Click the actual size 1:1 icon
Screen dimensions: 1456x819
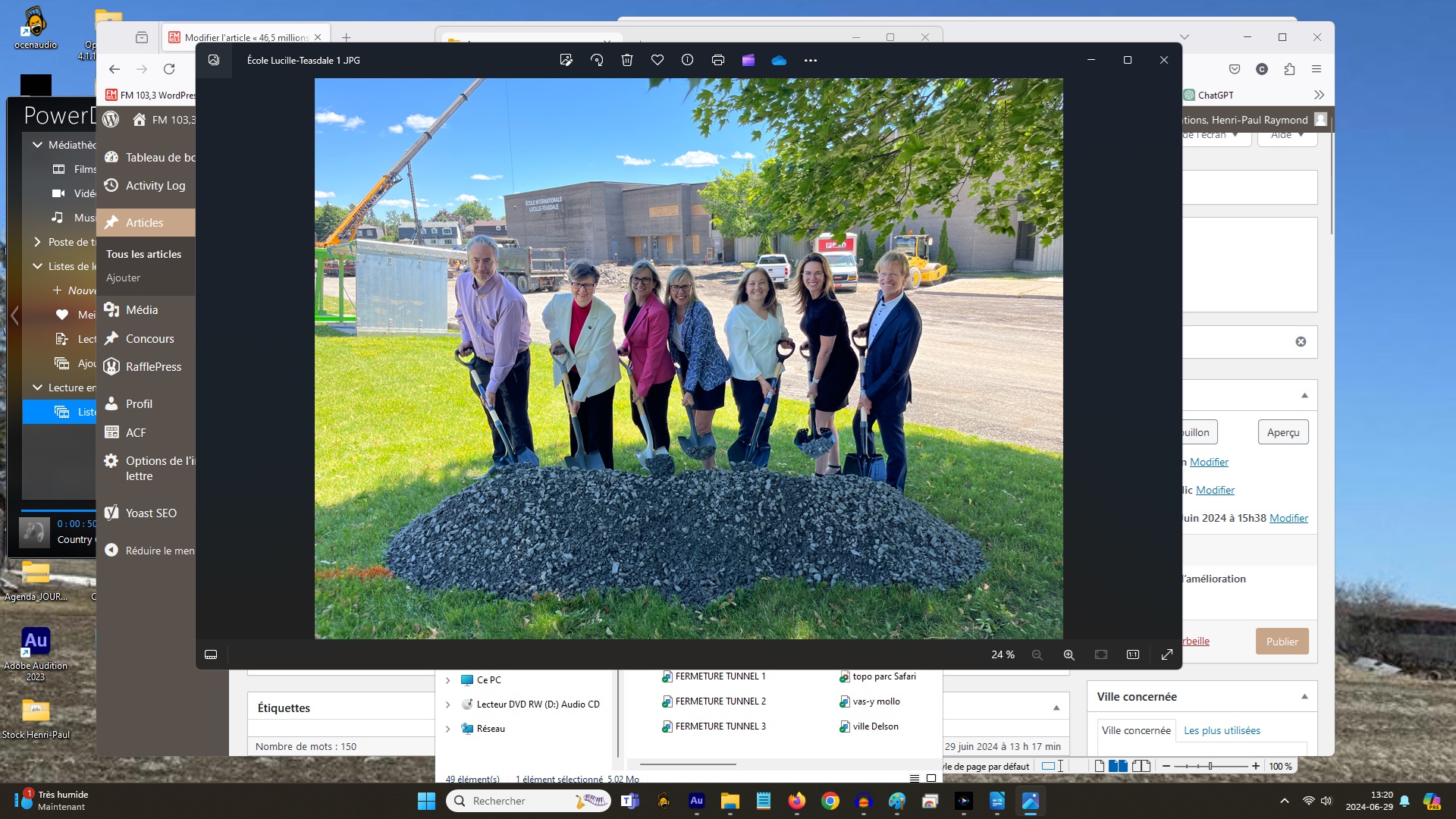point(1133,654)
